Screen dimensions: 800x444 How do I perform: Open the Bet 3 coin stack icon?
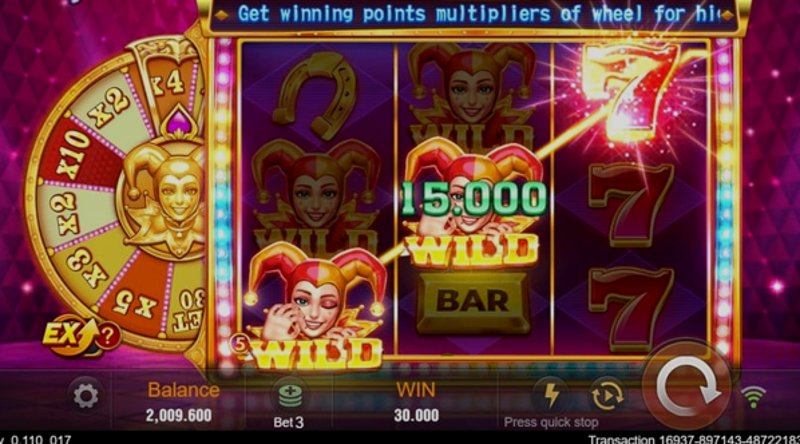click(290, 396)
